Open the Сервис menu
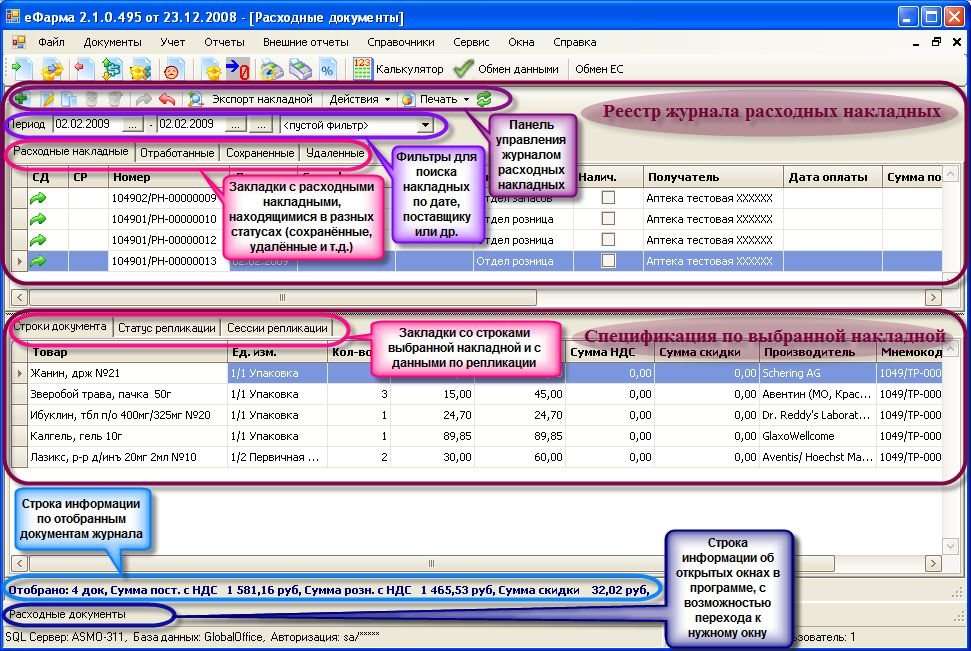The image size is (971, 651). click(x=471, y=42)
